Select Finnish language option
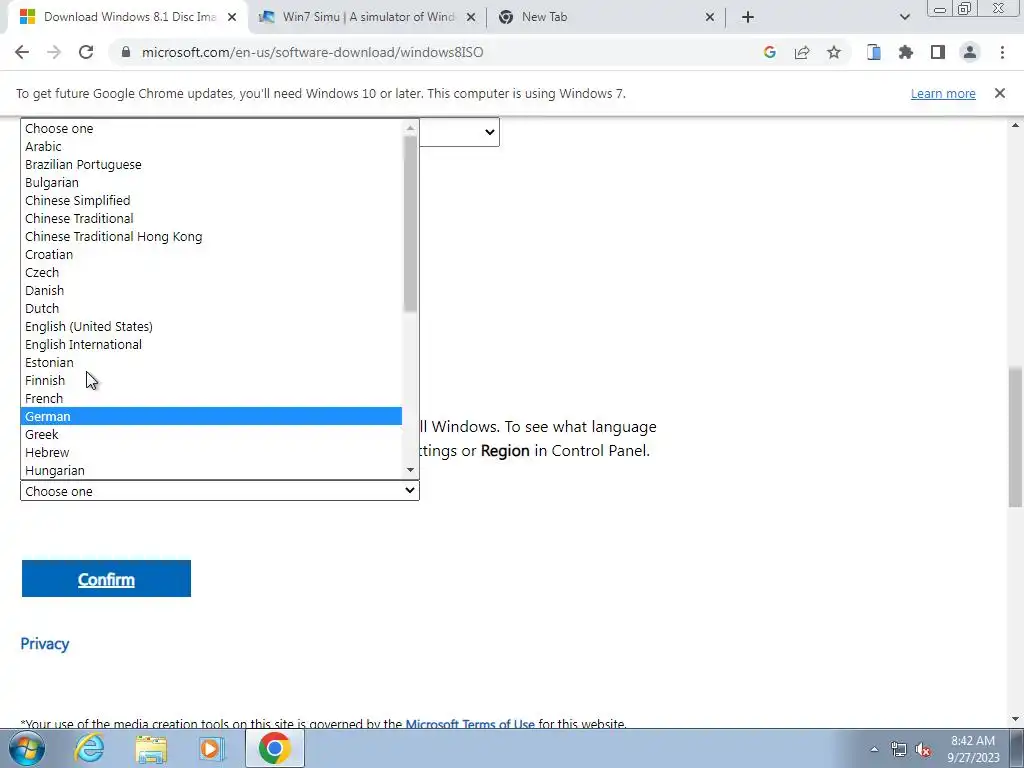 [x=211, y=380]
